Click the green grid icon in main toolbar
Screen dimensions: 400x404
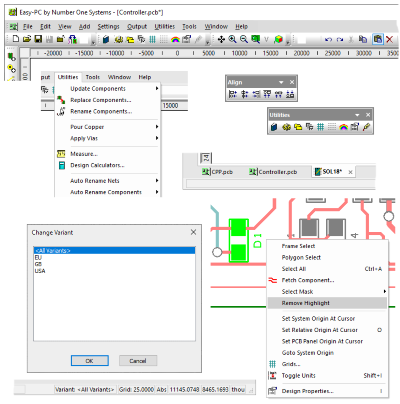coord(152,39)
